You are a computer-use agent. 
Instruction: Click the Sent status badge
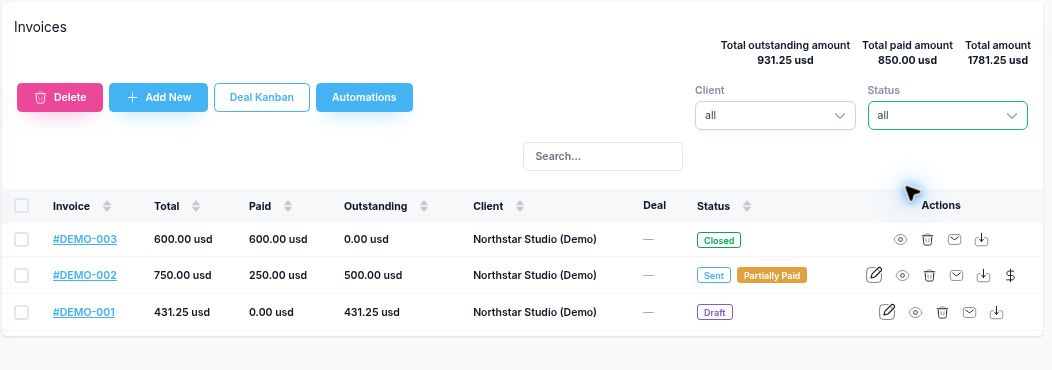714,275
